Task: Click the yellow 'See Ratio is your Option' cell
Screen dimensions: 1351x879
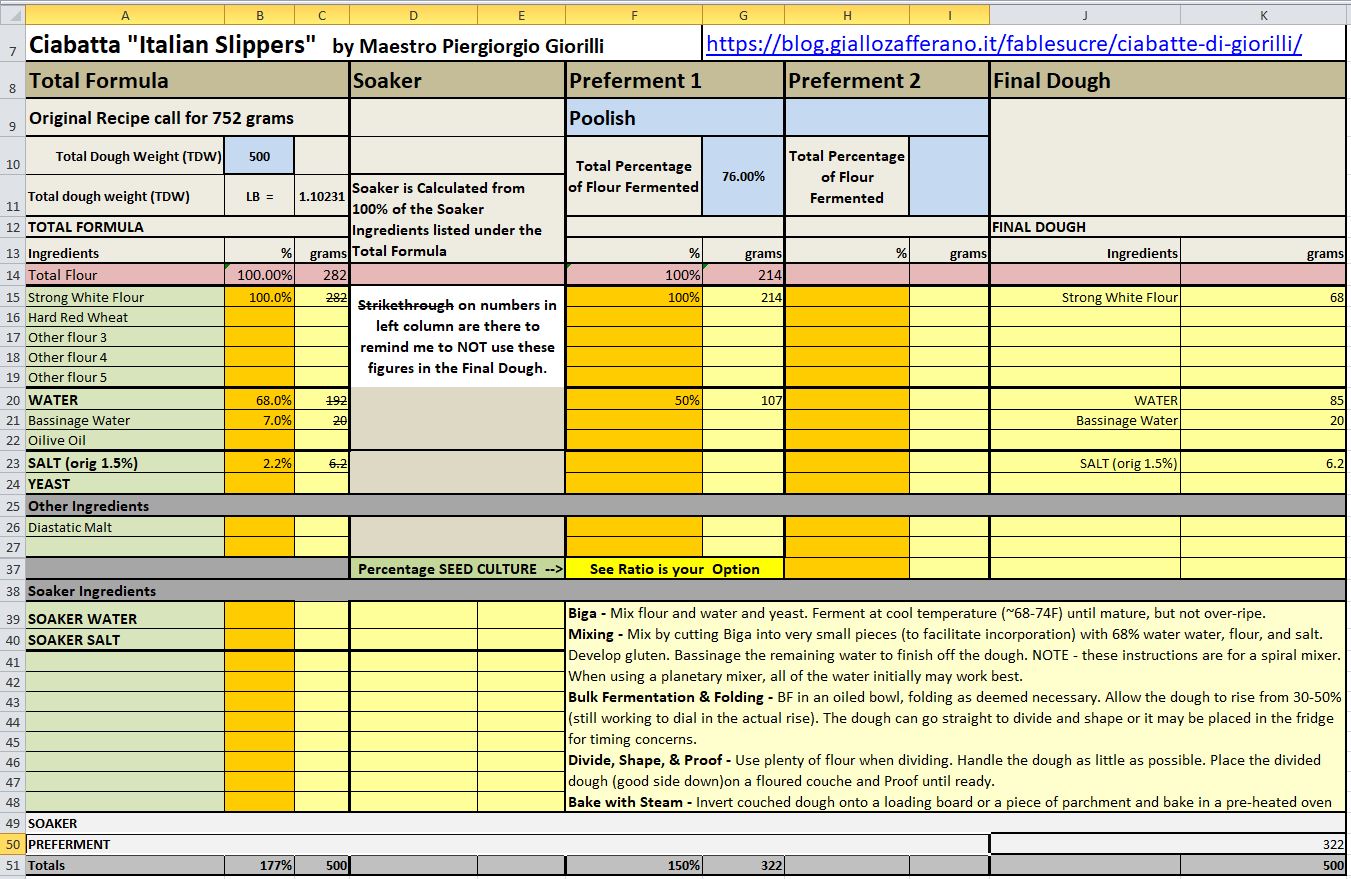Action: [x=674, y=569]
